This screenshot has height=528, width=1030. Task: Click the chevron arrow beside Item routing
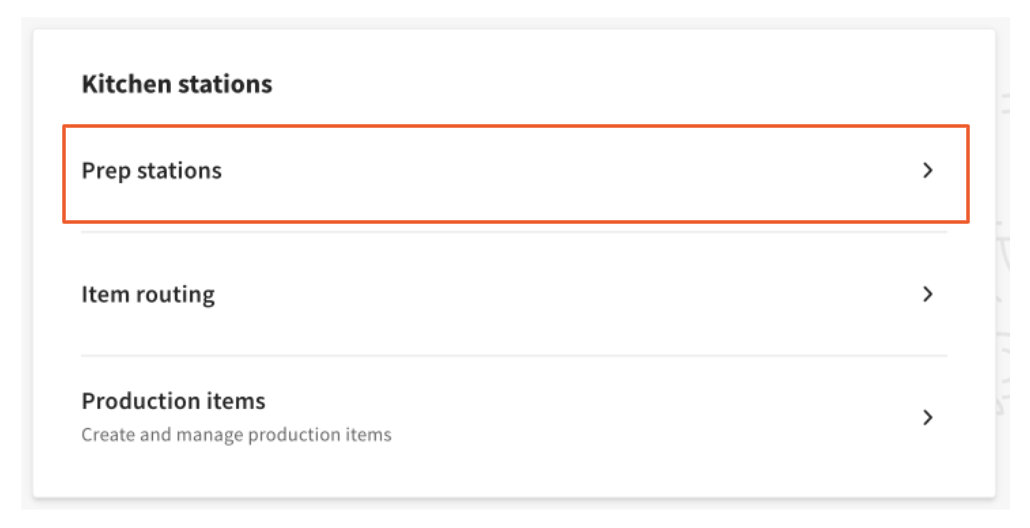tap(927, 294)
